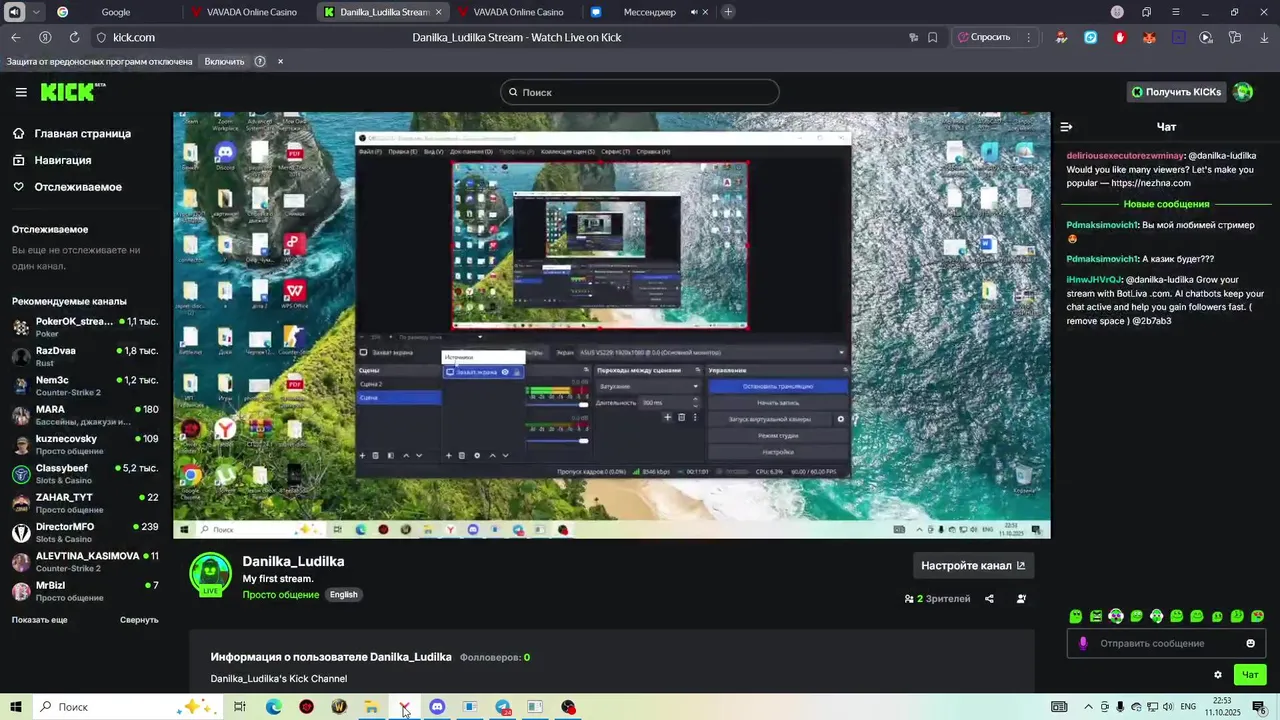Open a new browser tab
Viewport: 1280px width, 720px height.
(x=728, y=12)
